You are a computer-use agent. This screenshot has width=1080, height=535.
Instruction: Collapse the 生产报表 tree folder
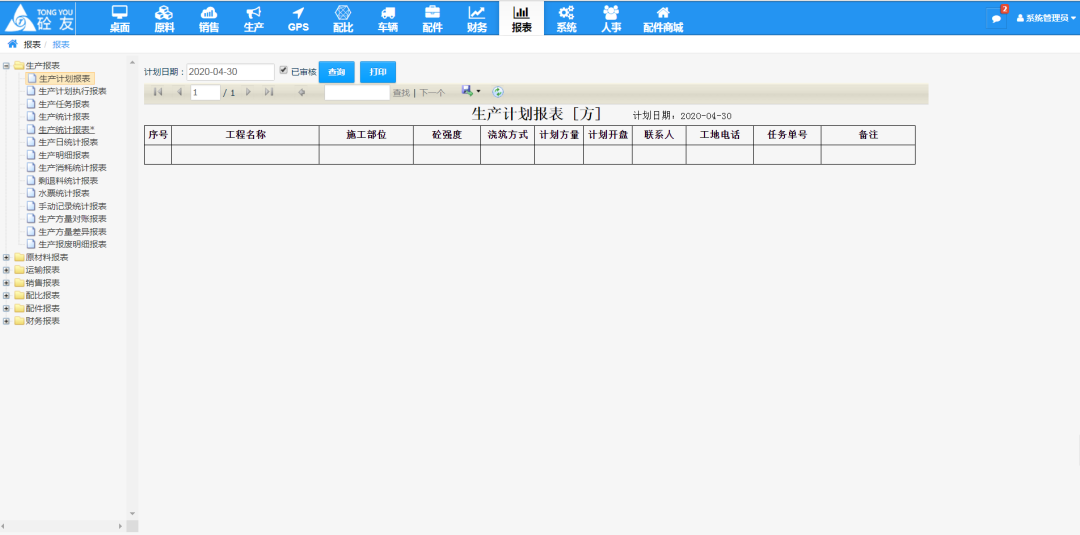[x=7, y=66]
